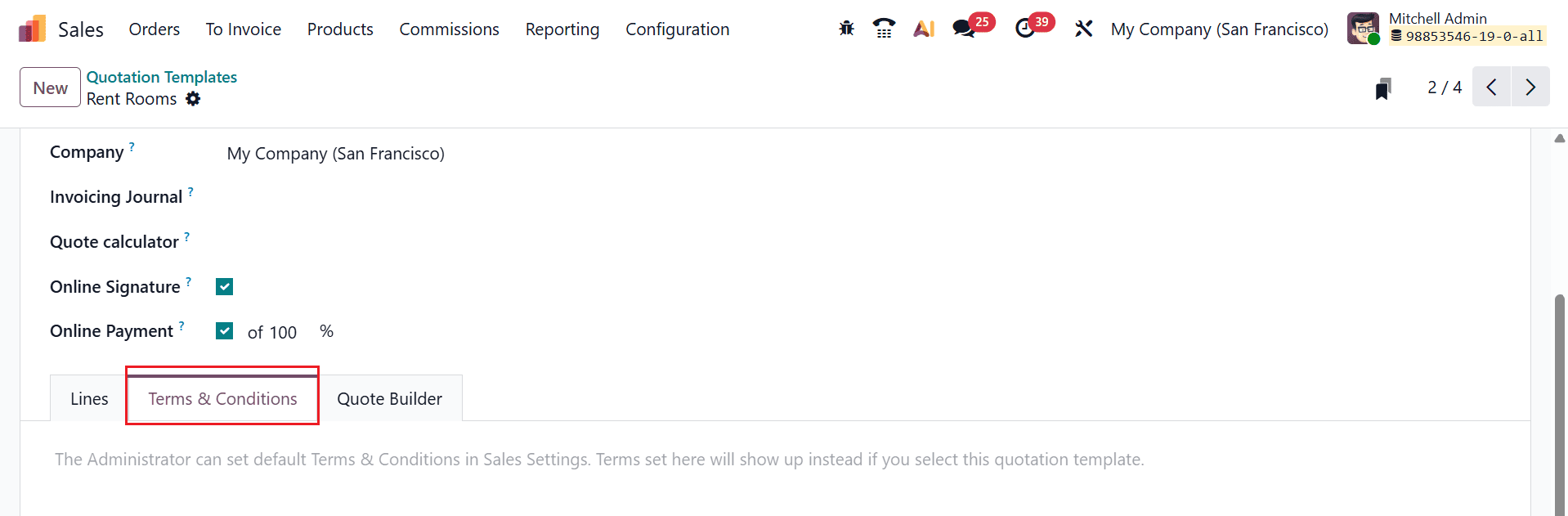
Task: Open the Commissions menu
Action: click(x=449, y=29)
